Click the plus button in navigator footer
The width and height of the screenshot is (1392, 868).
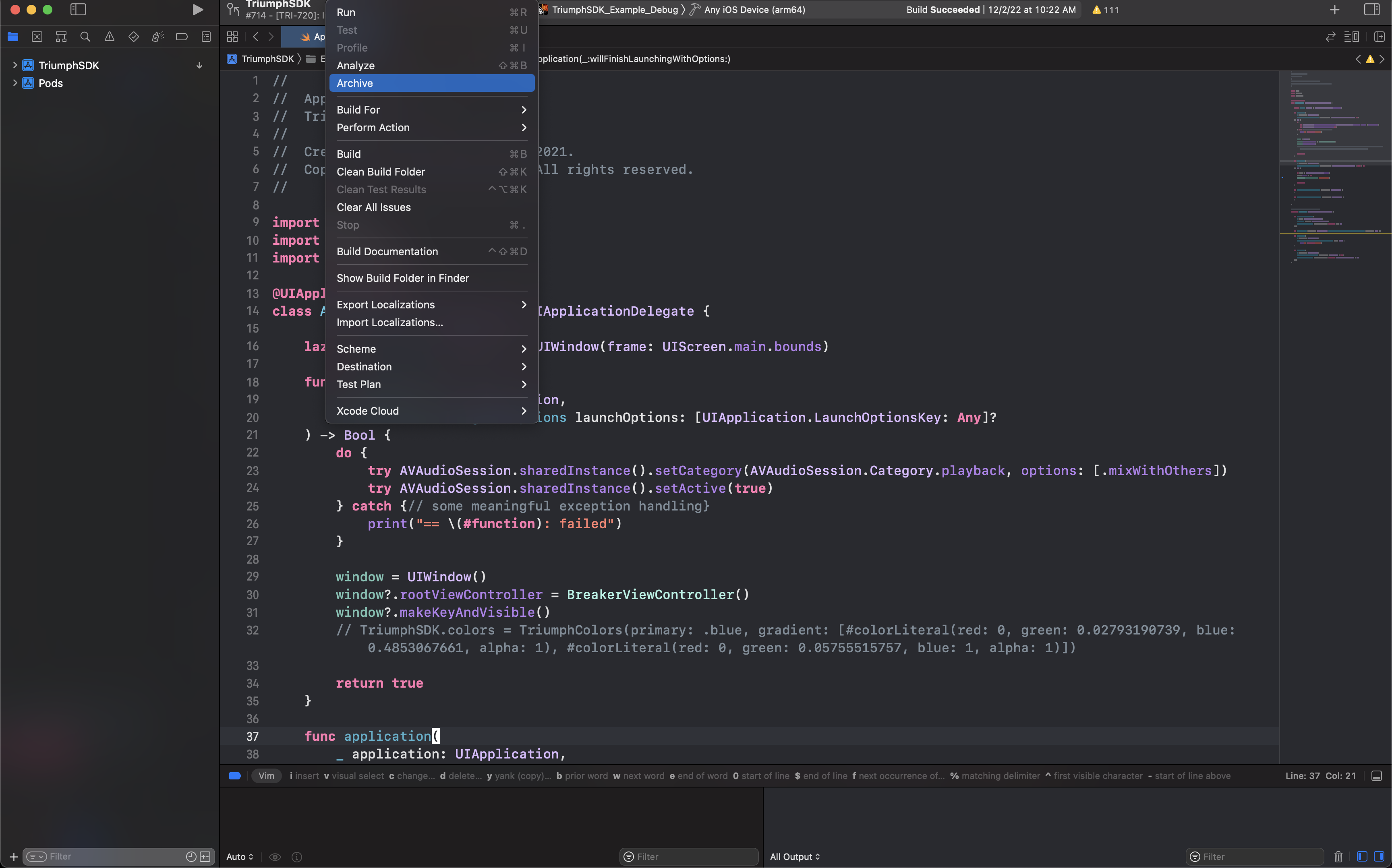pos(14,857)
